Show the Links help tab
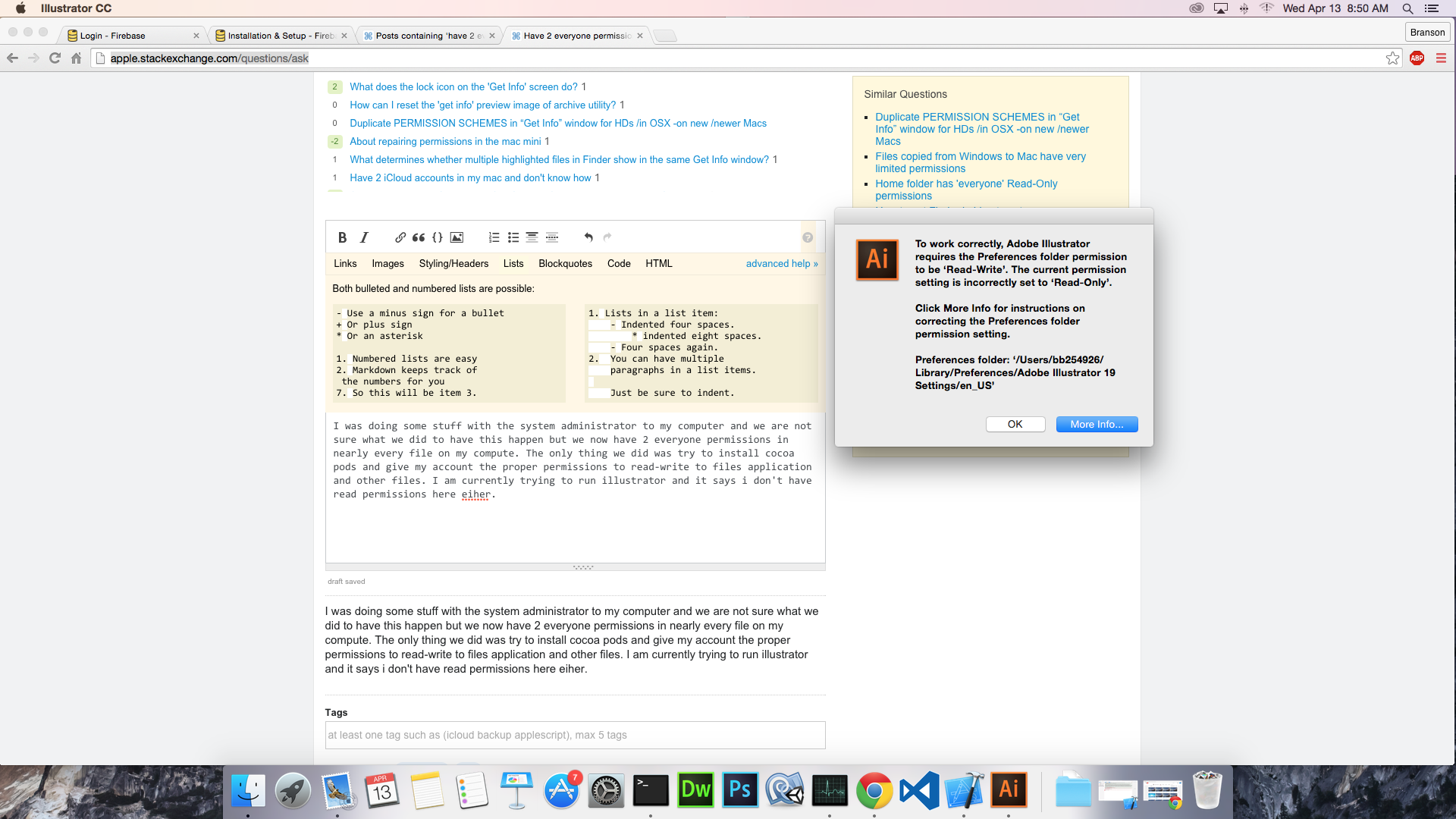Image resolution: width=1456 pixels, height=819 pixels. [345, 263]
